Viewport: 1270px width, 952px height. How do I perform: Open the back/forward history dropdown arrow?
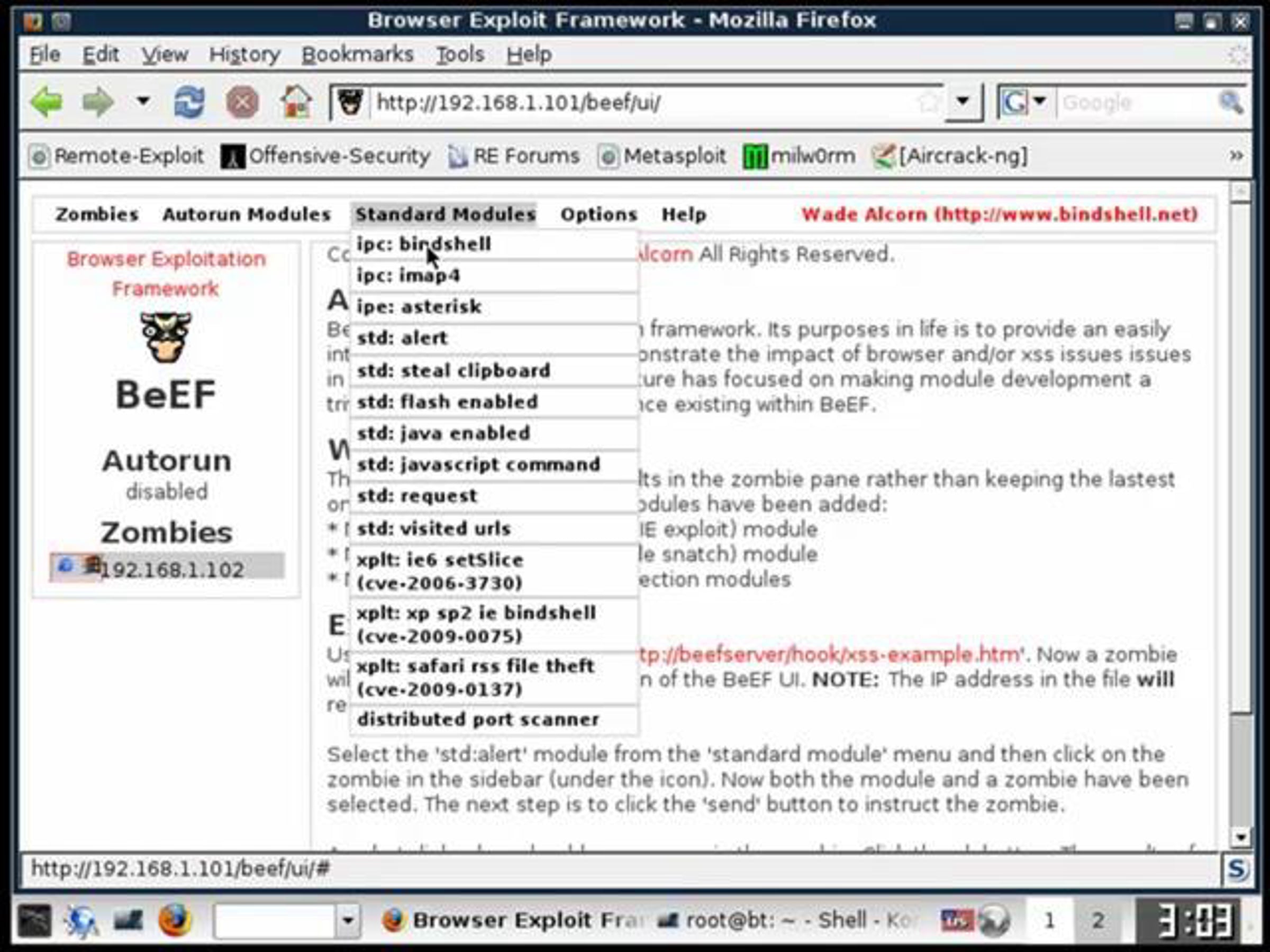(x=143, y=102)
